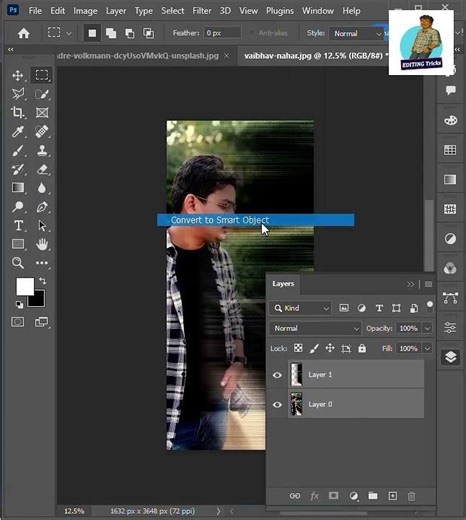This screenshot has height=520, width=466.
Task: Choose Convert to Smart Object
Action: click(256, 220)
